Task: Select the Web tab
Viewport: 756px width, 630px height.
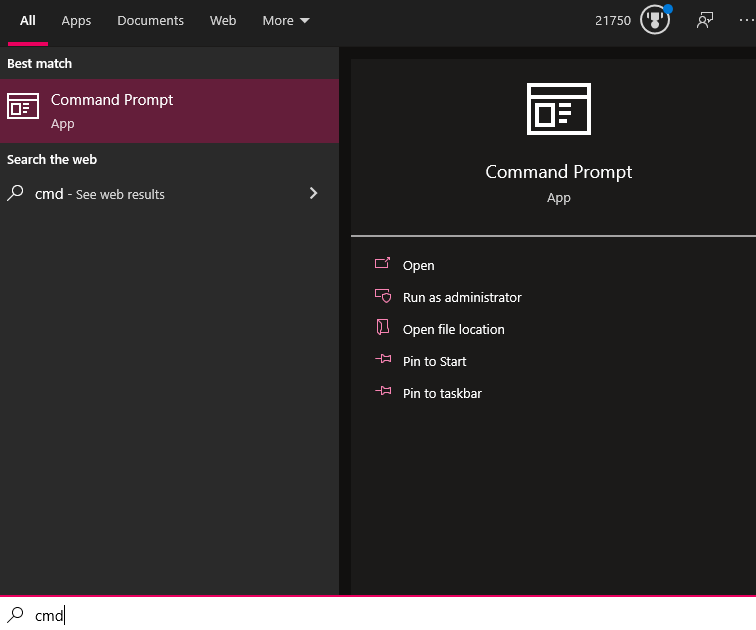Action: (x=223, y=21)
